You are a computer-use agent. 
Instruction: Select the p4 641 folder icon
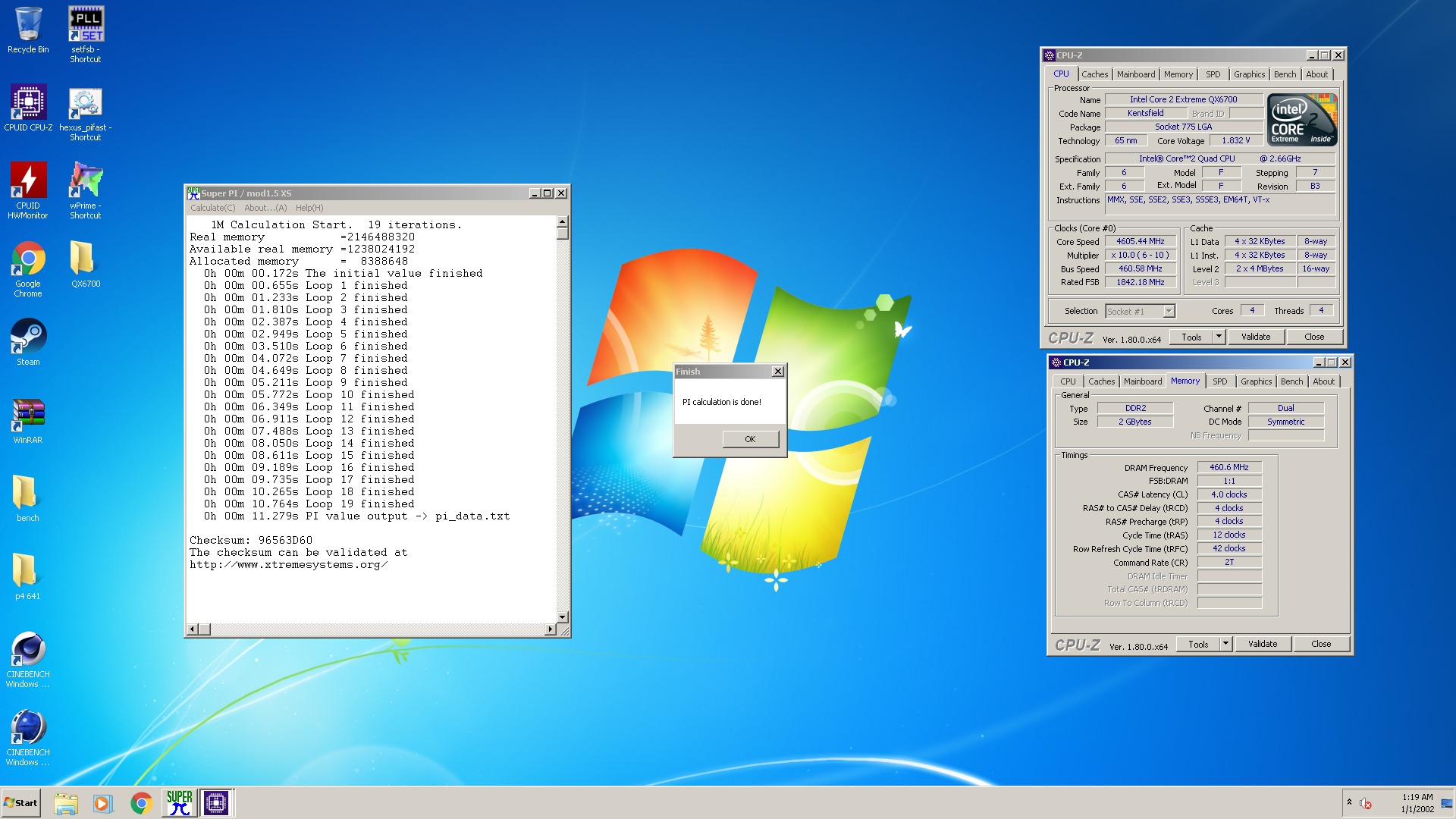click(28, 576)
